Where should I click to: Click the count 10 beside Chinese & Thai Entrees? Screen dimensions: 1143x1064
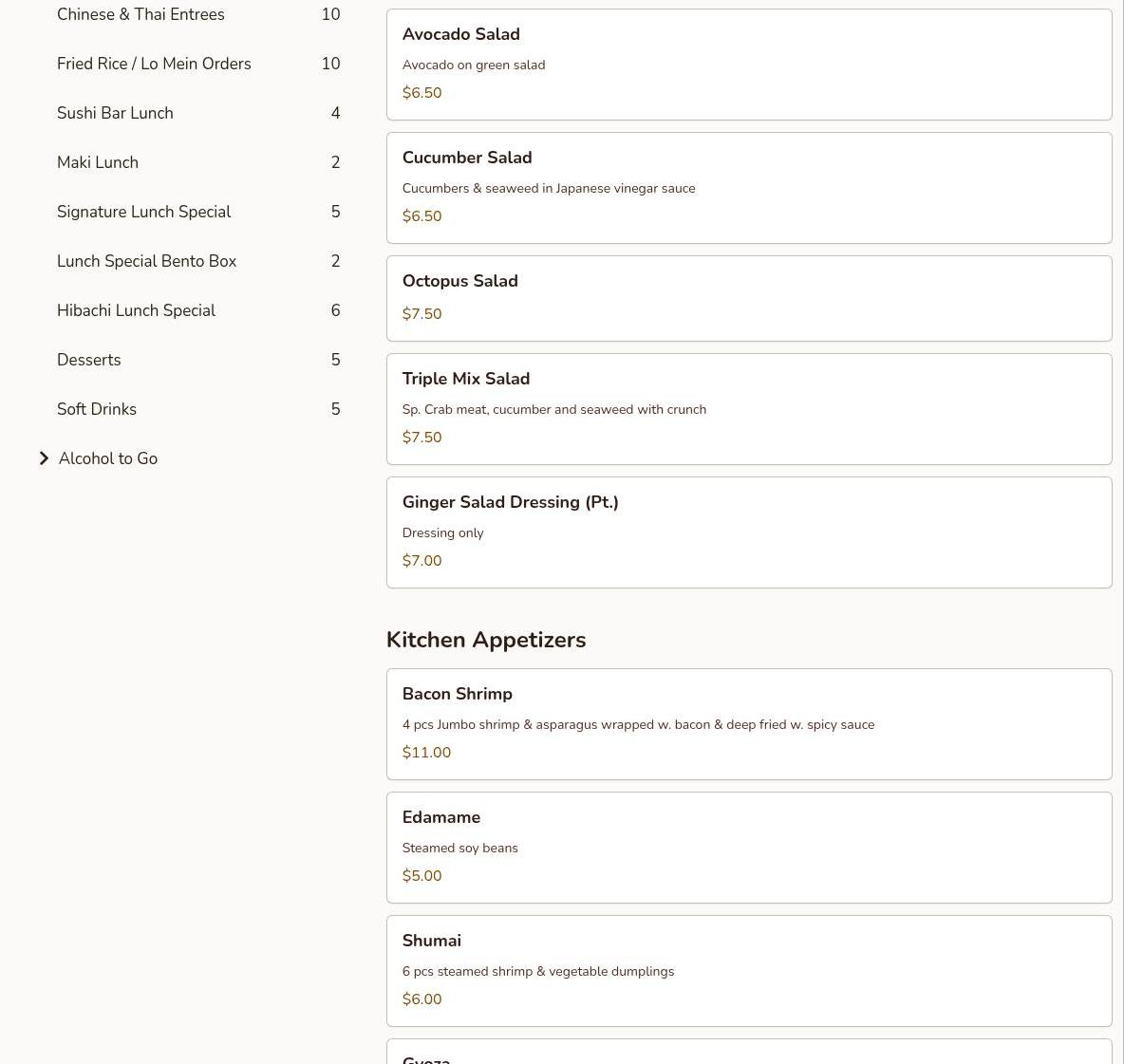[330, 14]
